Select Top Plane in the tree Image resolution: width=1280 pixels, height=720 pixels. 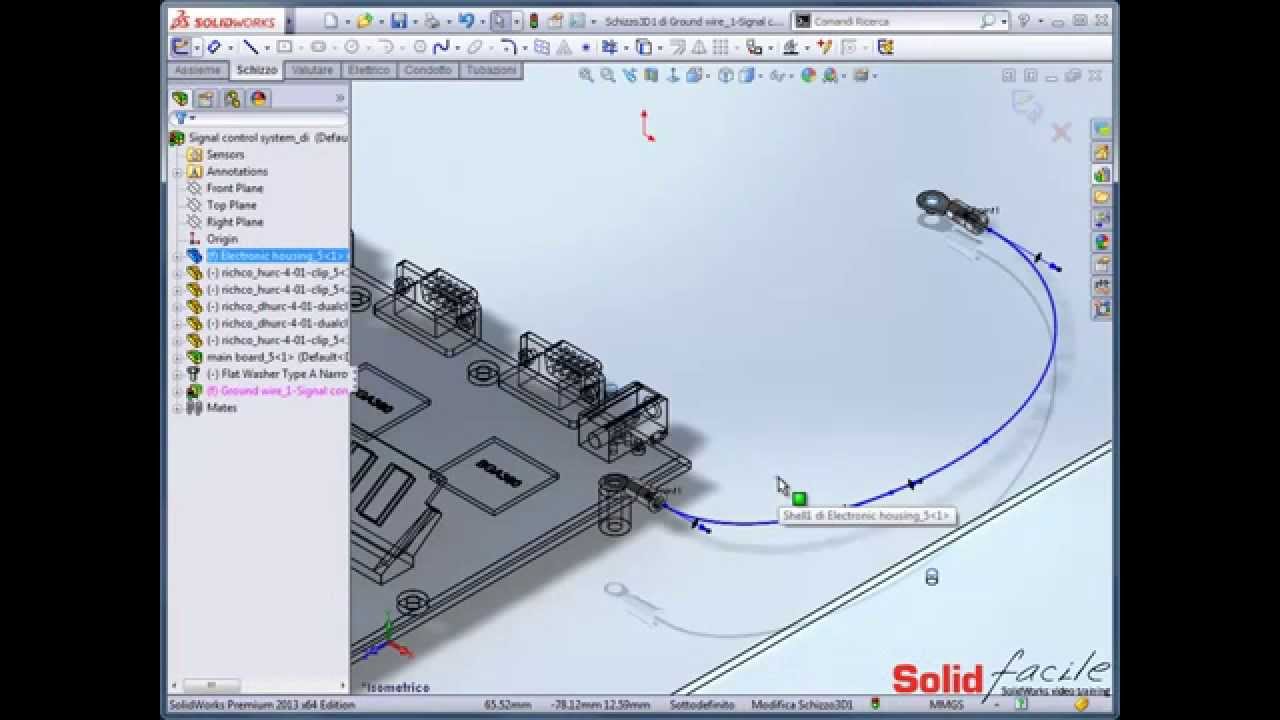coord(231,205)
